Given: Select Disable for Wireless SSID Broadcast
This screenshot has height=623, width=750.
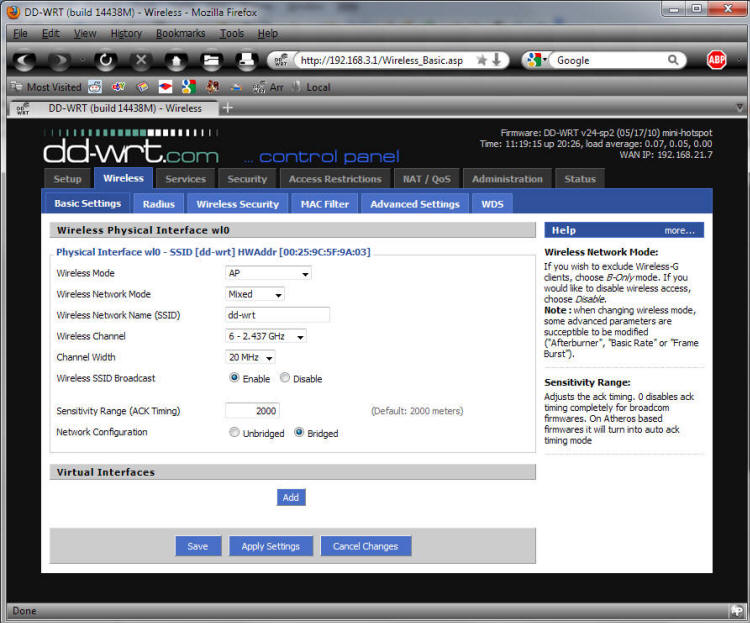Looking at the screenshot, I should (x=285, y=378).
